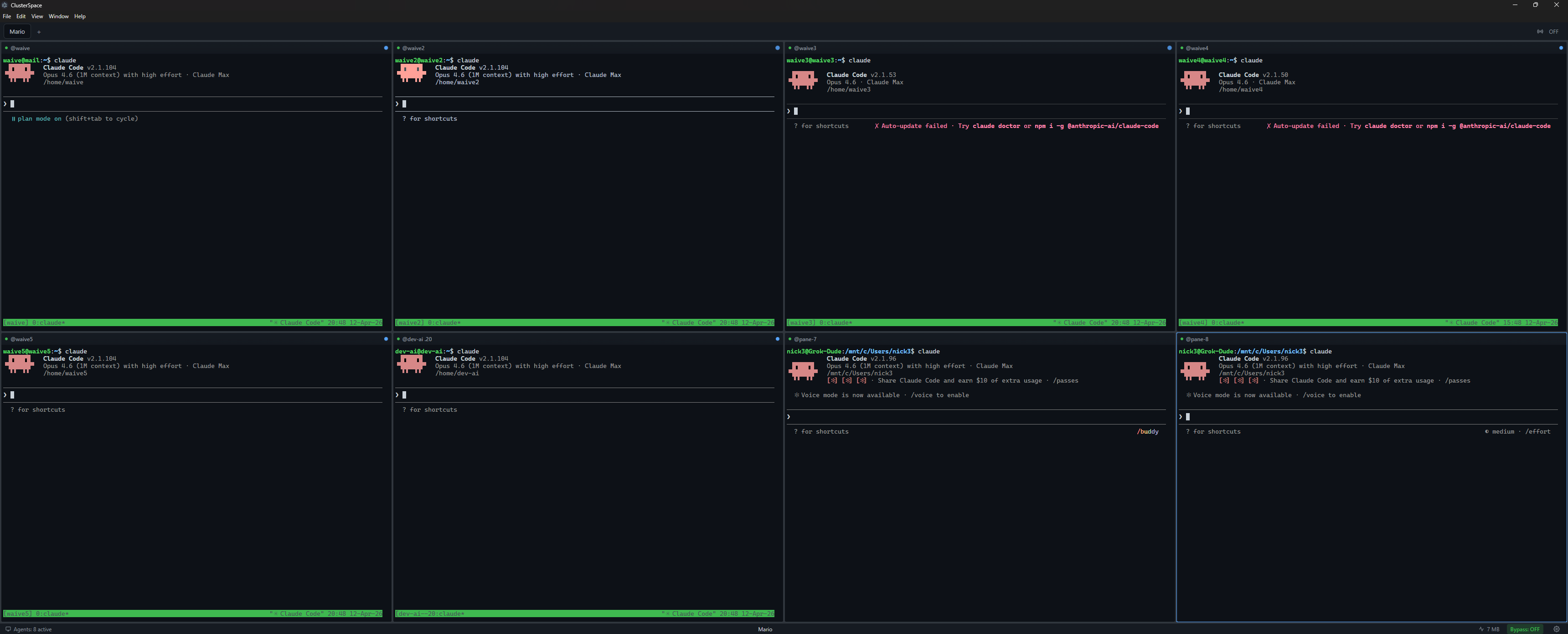The height and width of the screenshot is (634, 1568).
Task: Click the @pane-8 title
Action: click(1197, 339)
